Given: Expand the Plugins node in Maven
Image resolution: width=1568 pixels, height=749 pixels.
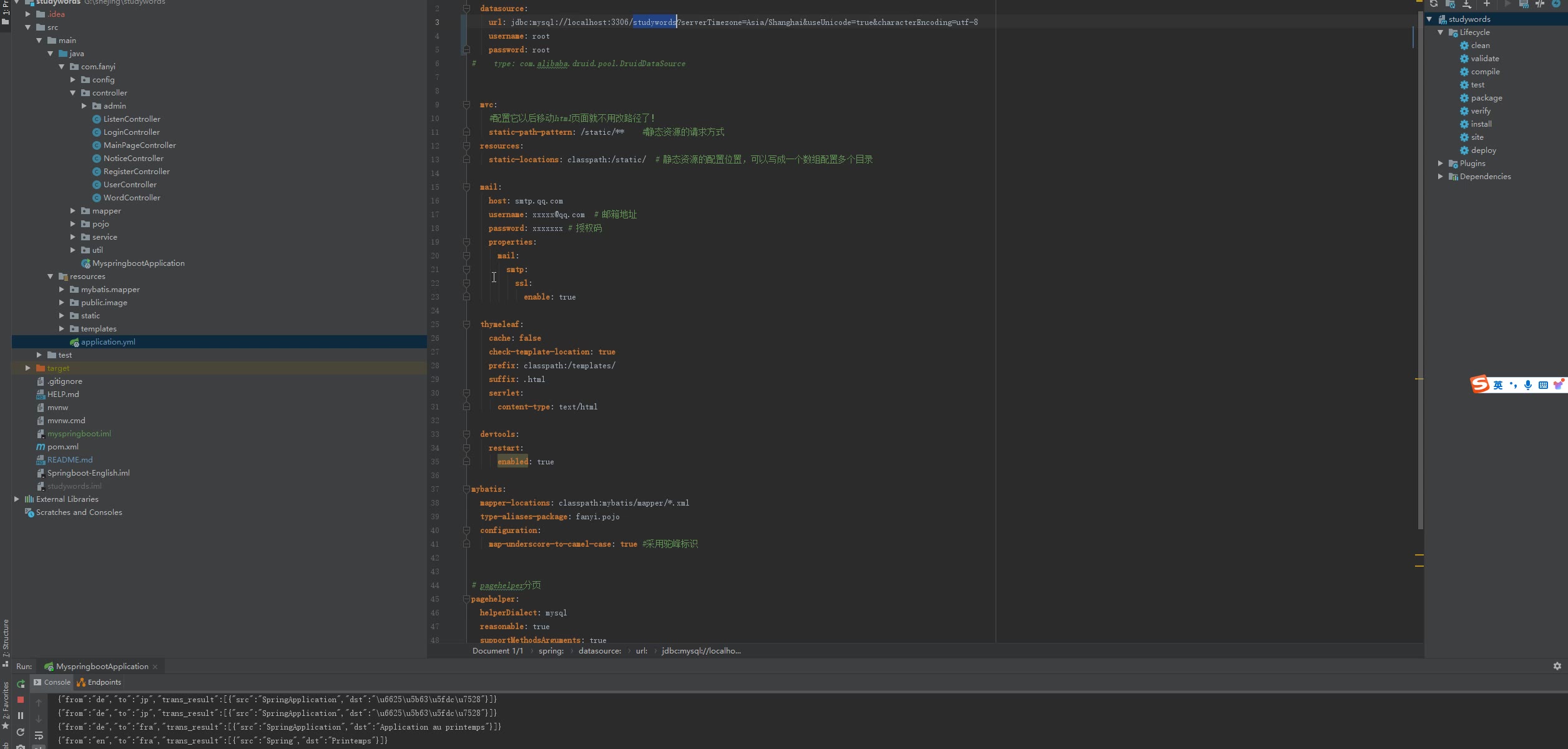Looking at the screenshot, I should pyautogui.click(x=1441, y=164).
